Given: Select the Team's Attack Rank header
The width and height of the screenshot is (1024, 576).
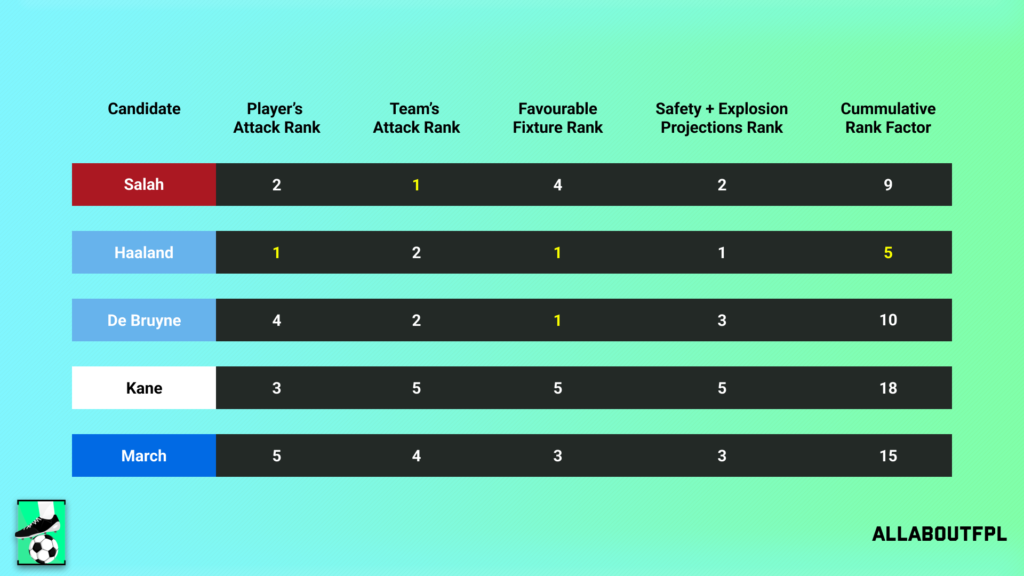Looking at the screenshot, I should pyautogui.click(x=416, y=118).
